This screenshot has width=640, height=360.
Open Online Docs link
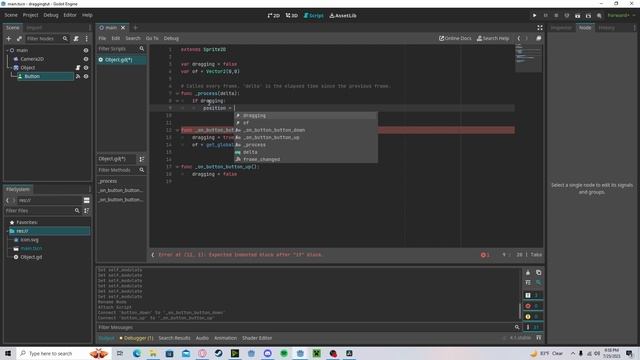455,38
